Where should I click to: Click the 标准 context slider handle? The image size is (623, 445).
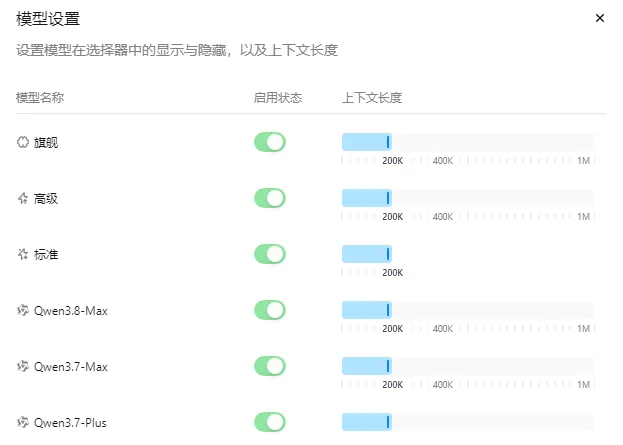(388, 254)
